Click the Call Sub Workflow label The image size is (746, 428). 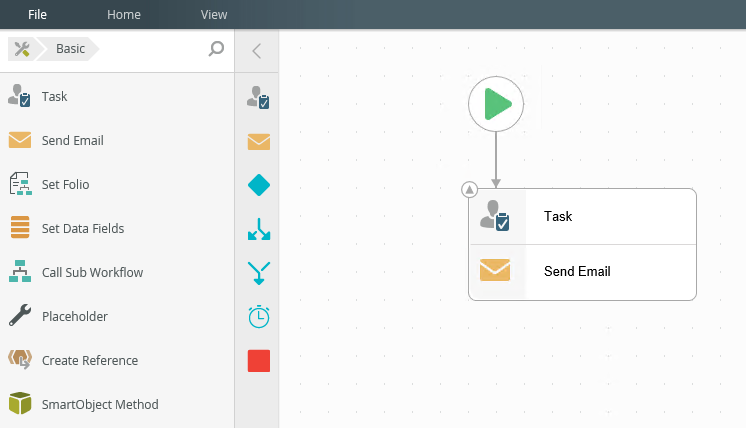click(x=92, y=272)
